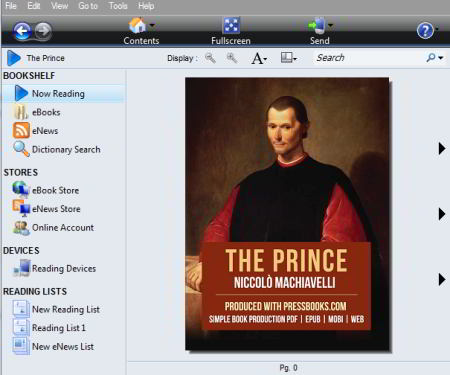Click the zoom out magnifier icon
450x375 pixels.
[210, 58]
